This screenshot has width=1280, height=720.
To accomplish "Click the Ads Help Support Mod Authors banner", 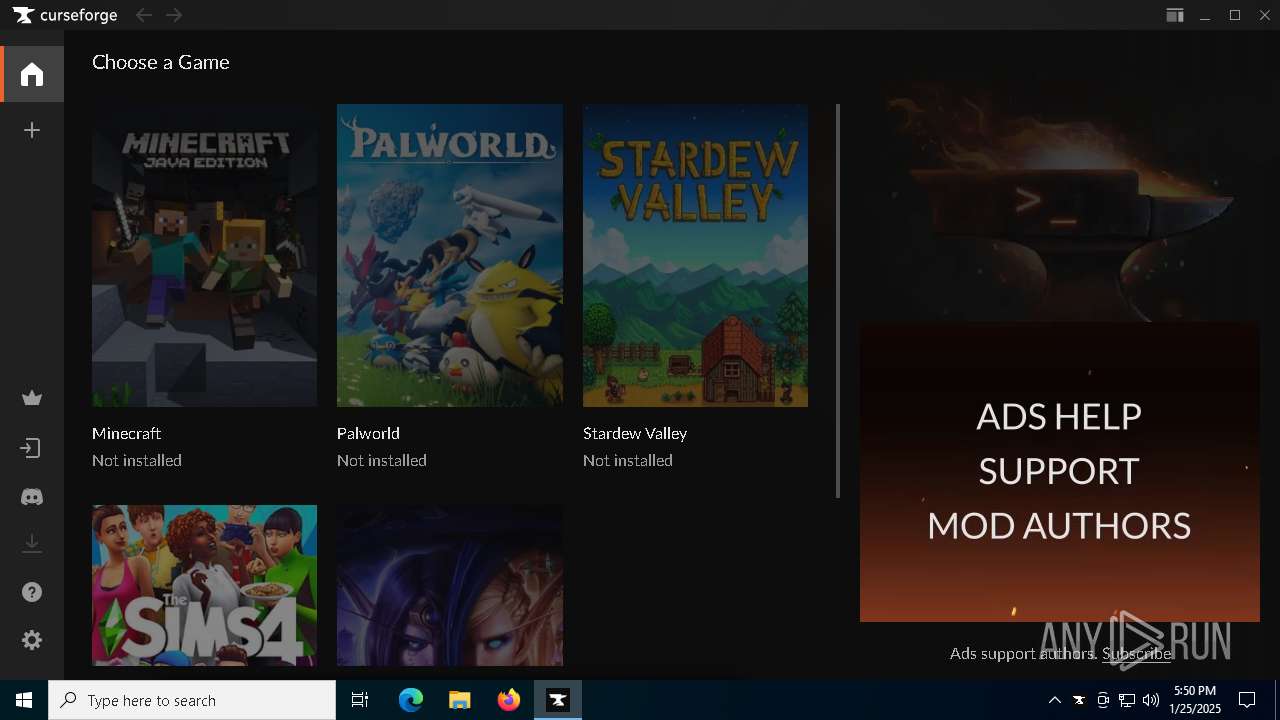I will click(1060, 471).
